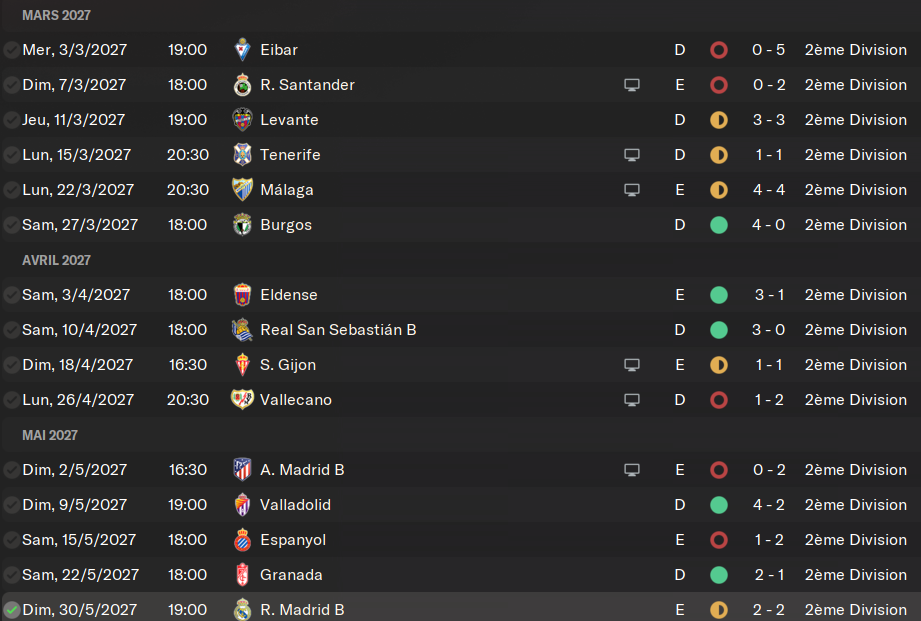This screenshot has height=621, width=921.
Task: Open the 4 - 4 result against Málaga
Action: 769,190
